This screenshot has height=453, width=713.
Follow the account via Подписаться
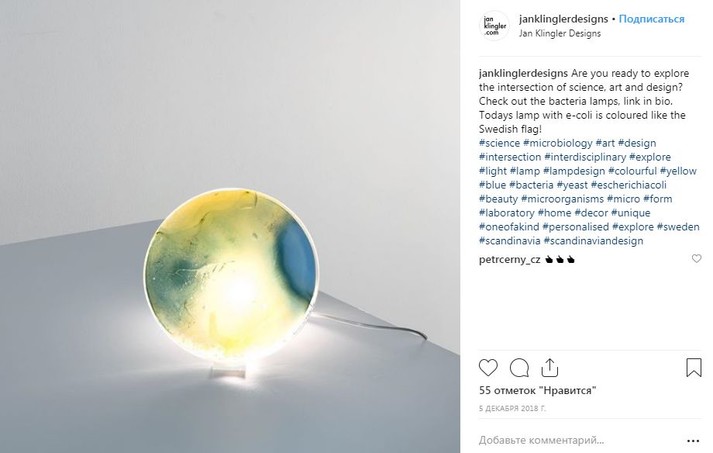click(x=651, y=19)
